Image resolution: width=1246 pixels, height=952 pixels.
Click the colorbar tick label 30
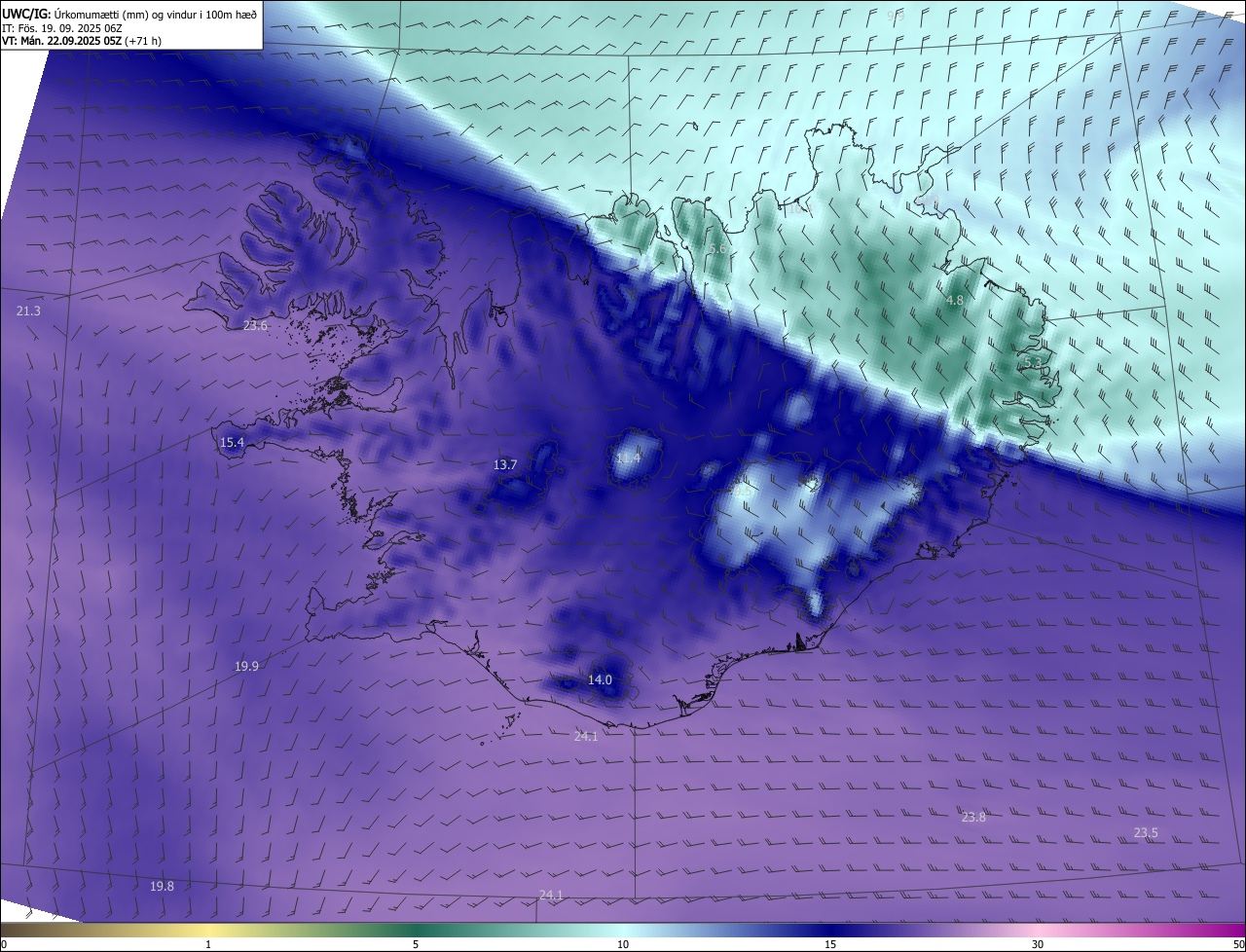1038,944
